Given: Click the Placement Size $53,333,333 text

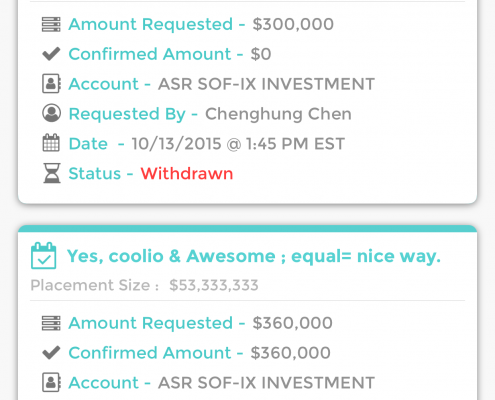Looking at the screenshot, I should 144,285.
